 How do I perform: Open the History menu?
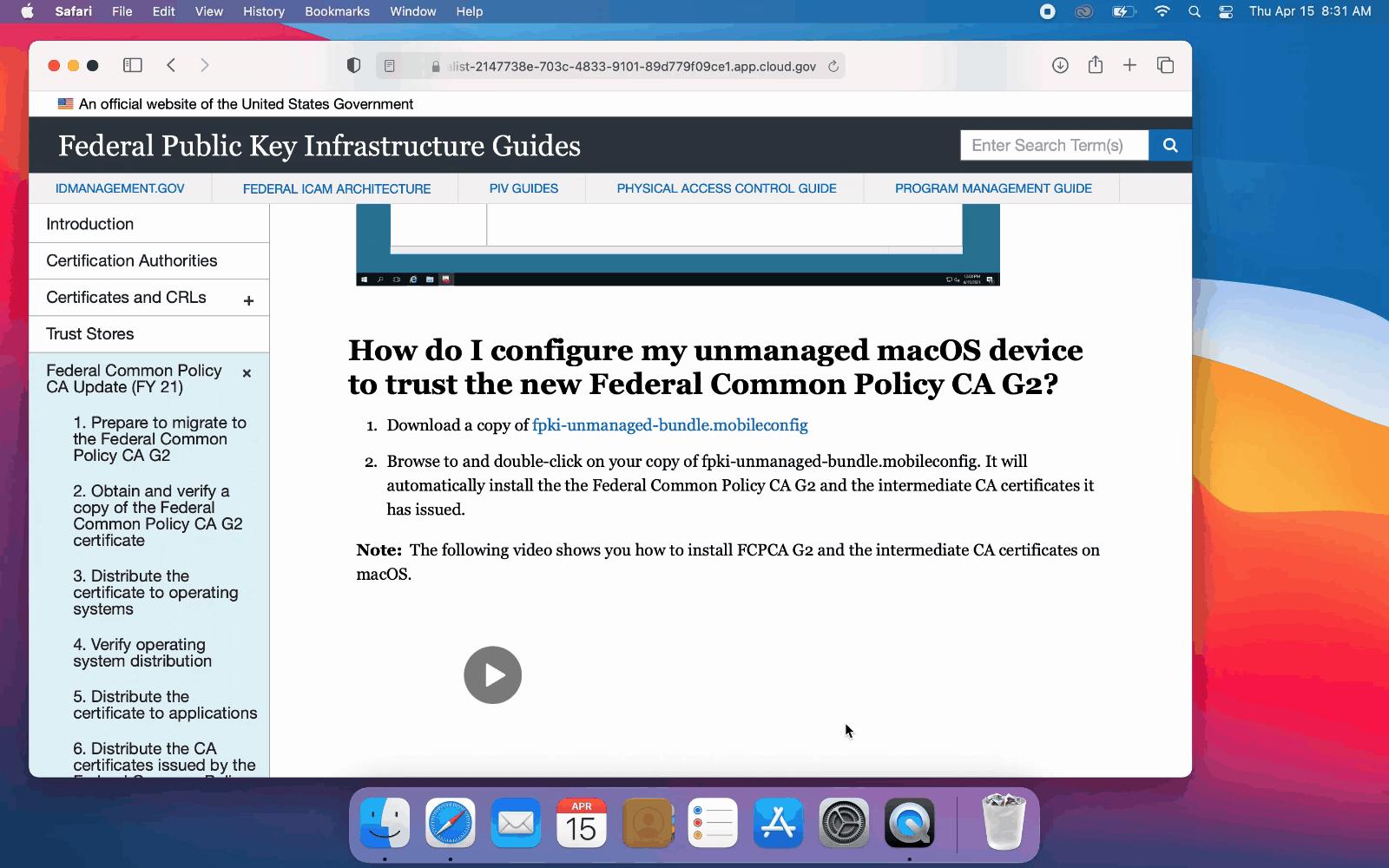click(x=263, y=11)
